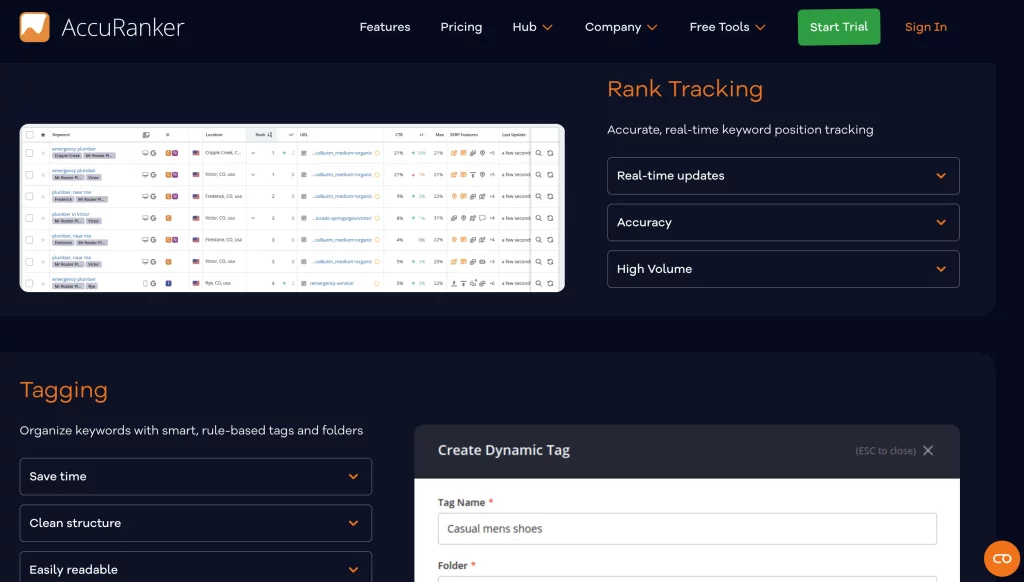Check the Firestone row checkbox
This screenshot has width=1024, height=582.
[x=29, y=240]
